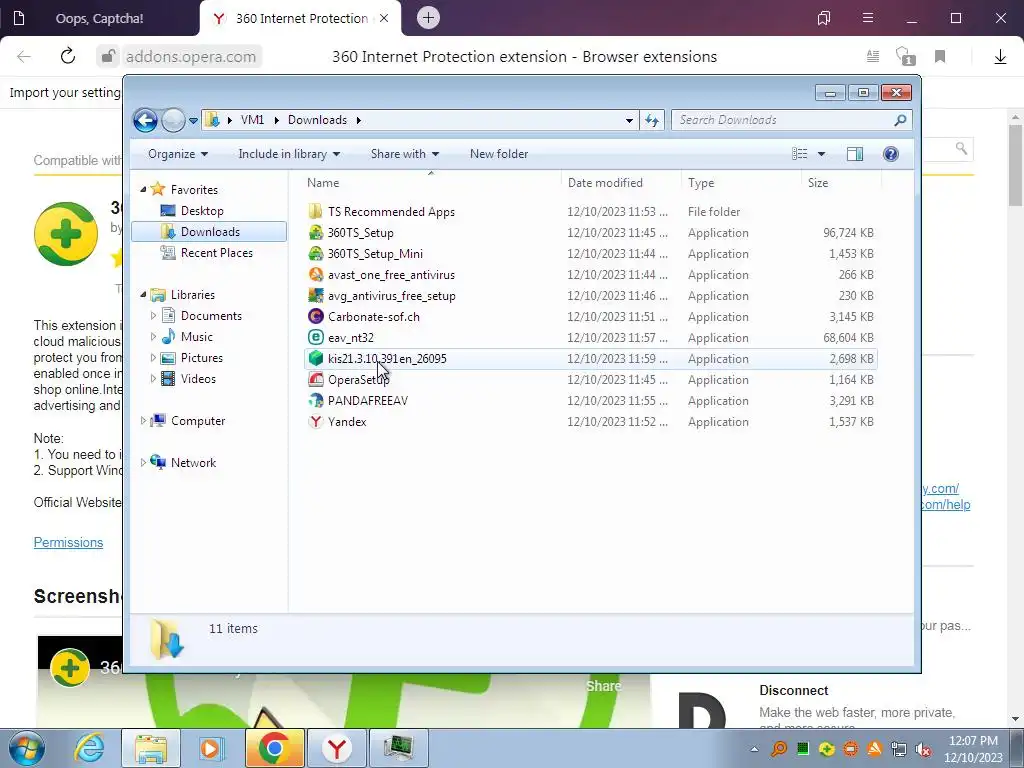Screen dimensions: 1024x768
Task: Expand the Pictures library node
Action: 153,357
